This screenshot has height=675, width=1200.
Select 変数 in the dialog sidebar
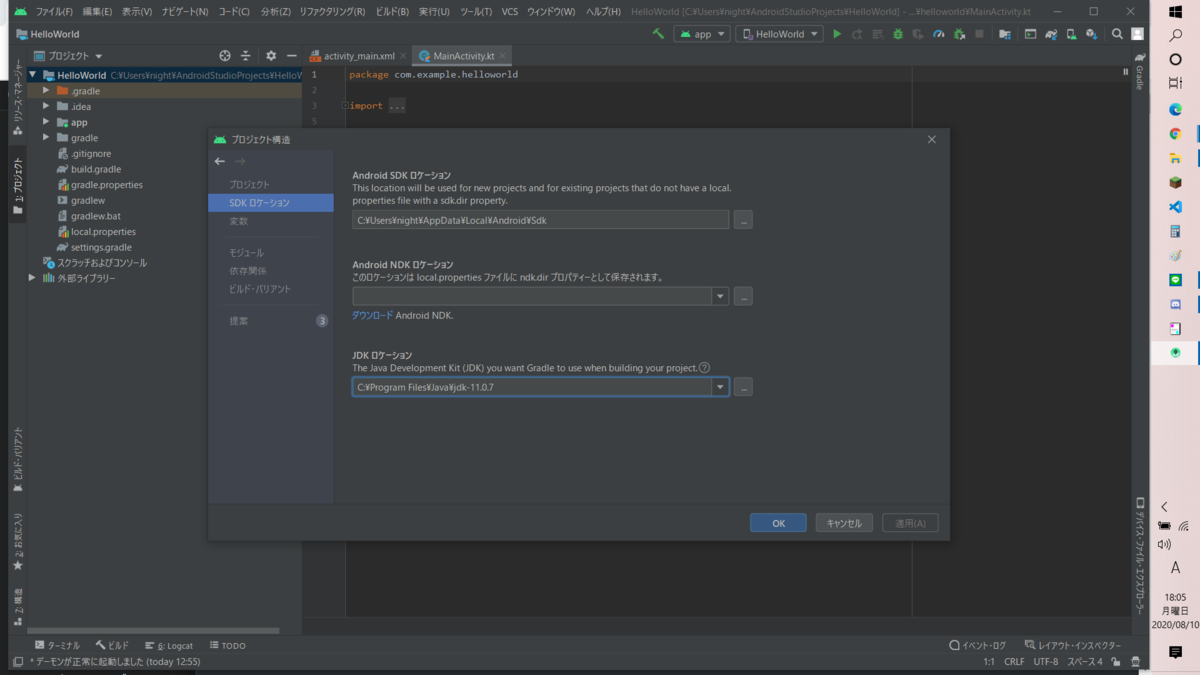click(x=238, y=221)
